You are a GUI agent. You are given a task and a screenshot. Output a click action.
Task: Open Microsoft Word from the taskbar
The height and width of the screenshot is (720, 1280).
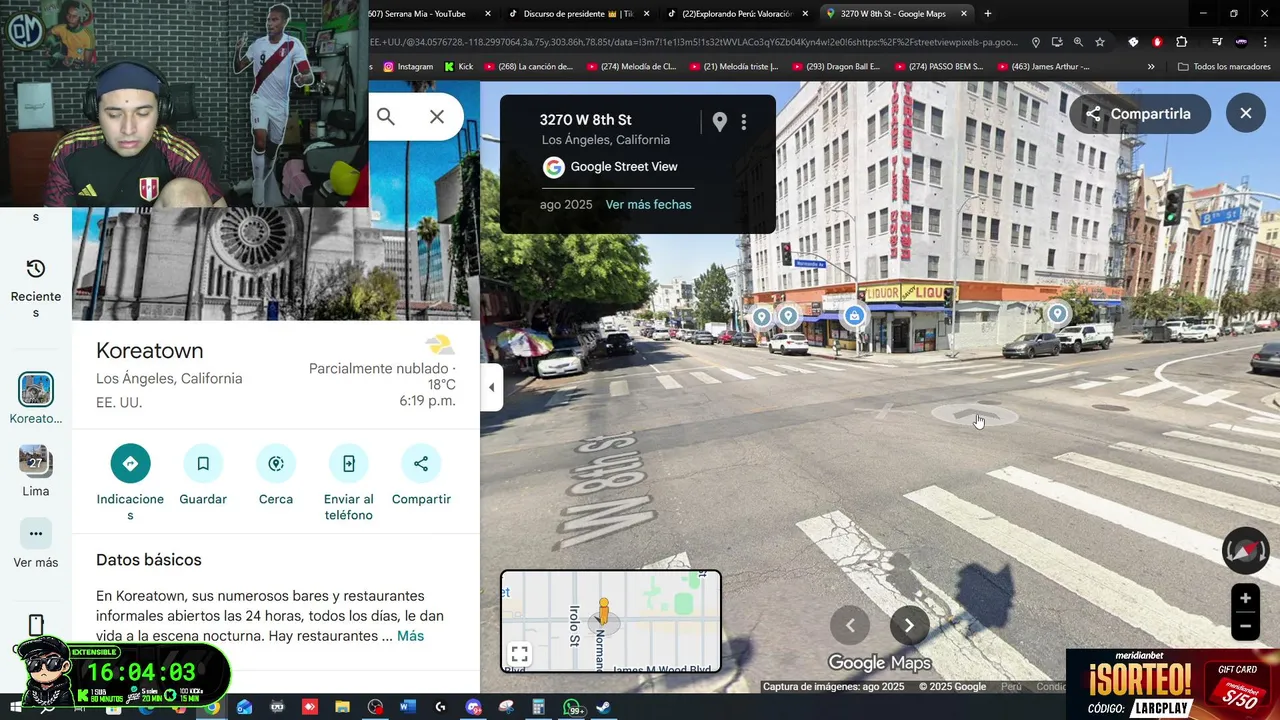407,707
